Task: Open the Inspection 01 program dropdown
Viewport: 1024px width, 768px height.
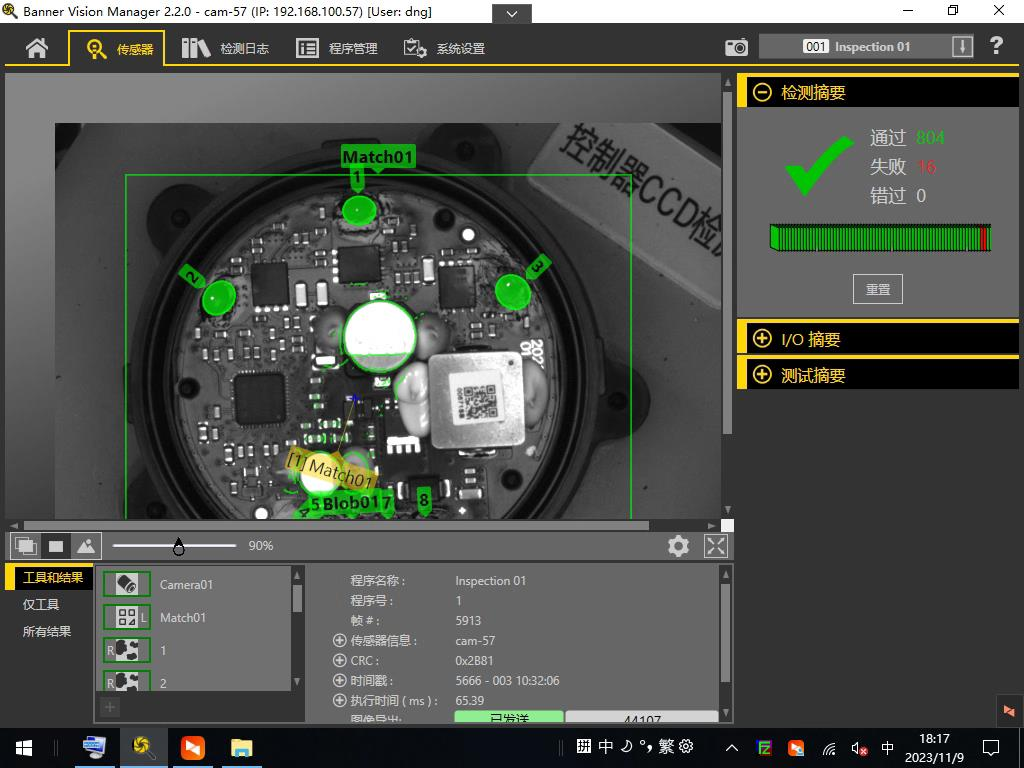Action: click(962, 47)
